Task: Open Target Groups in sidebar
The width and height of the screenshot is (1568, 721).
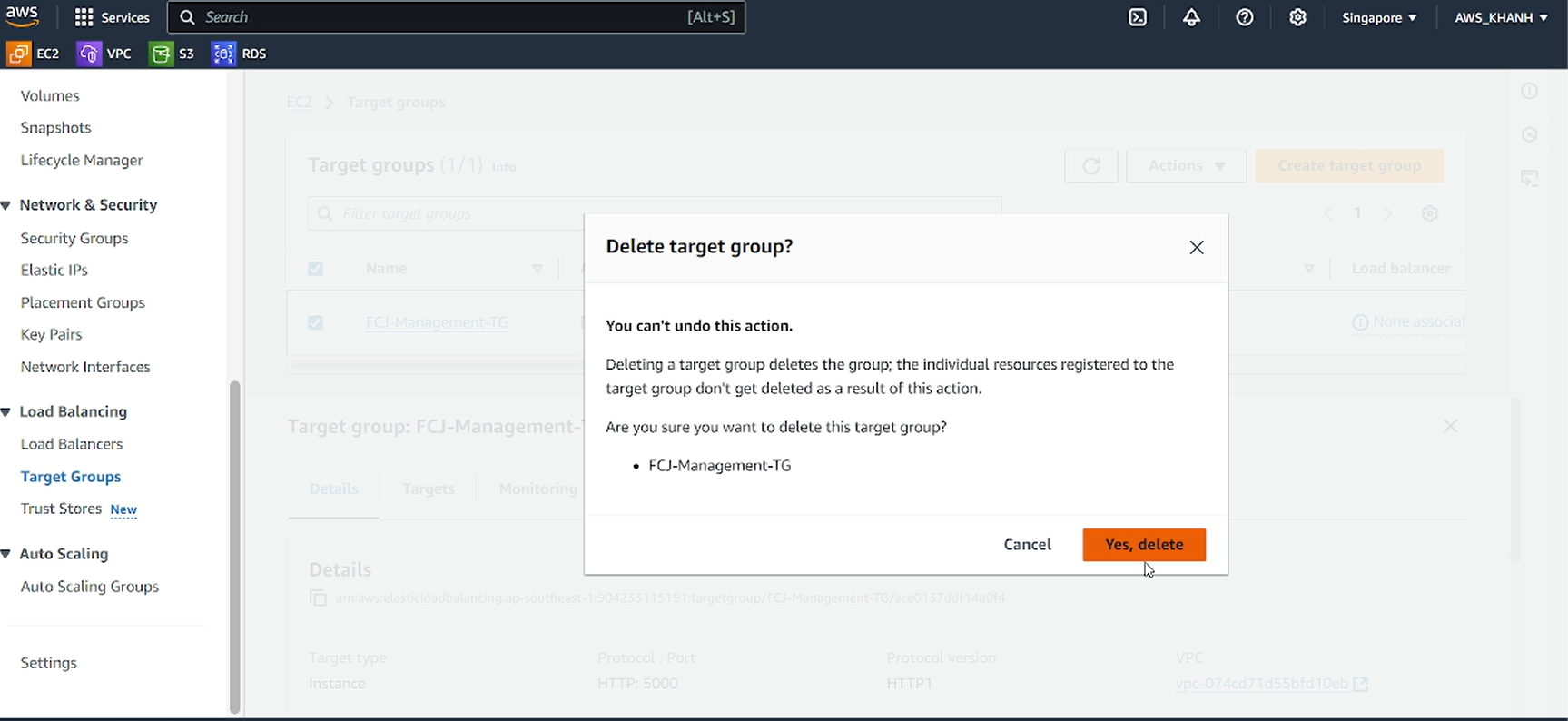Action: point(71,477)
